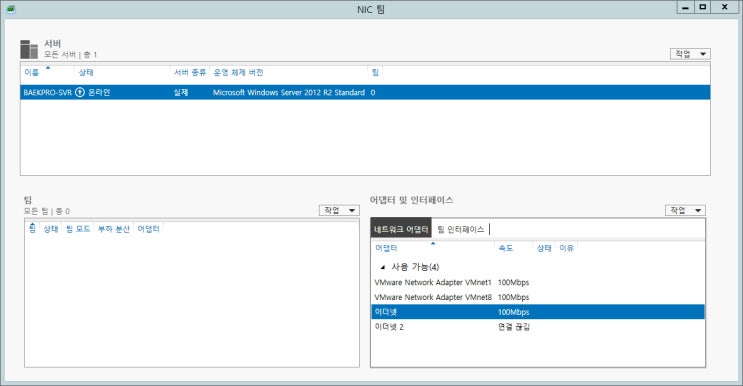Select the 이더넷 2 adapter row
The width and height of the screenshot is (743, 386).
pos(538,327)
